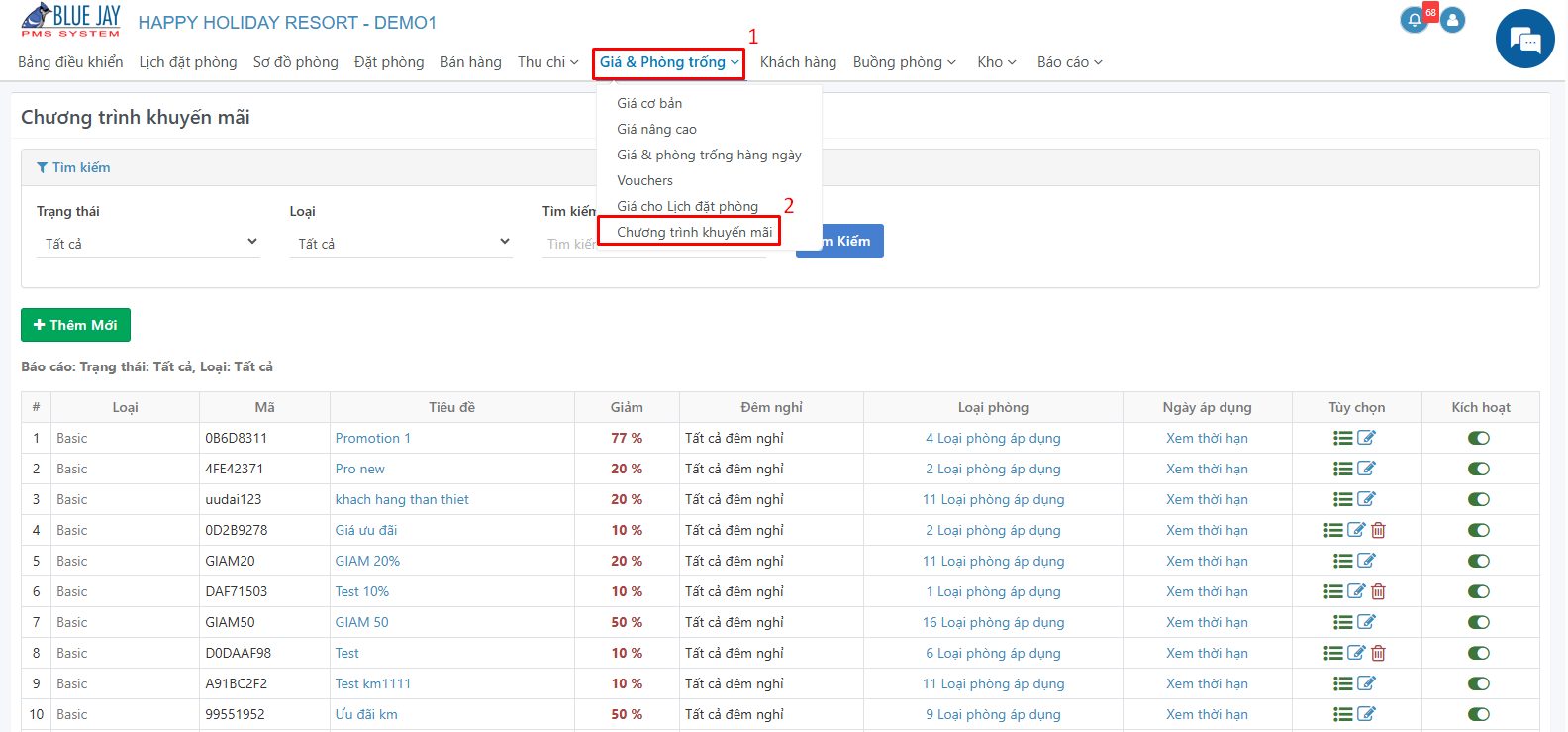Delete the Test 10% promotion
1568x732 pixels.
[1378, 591]
